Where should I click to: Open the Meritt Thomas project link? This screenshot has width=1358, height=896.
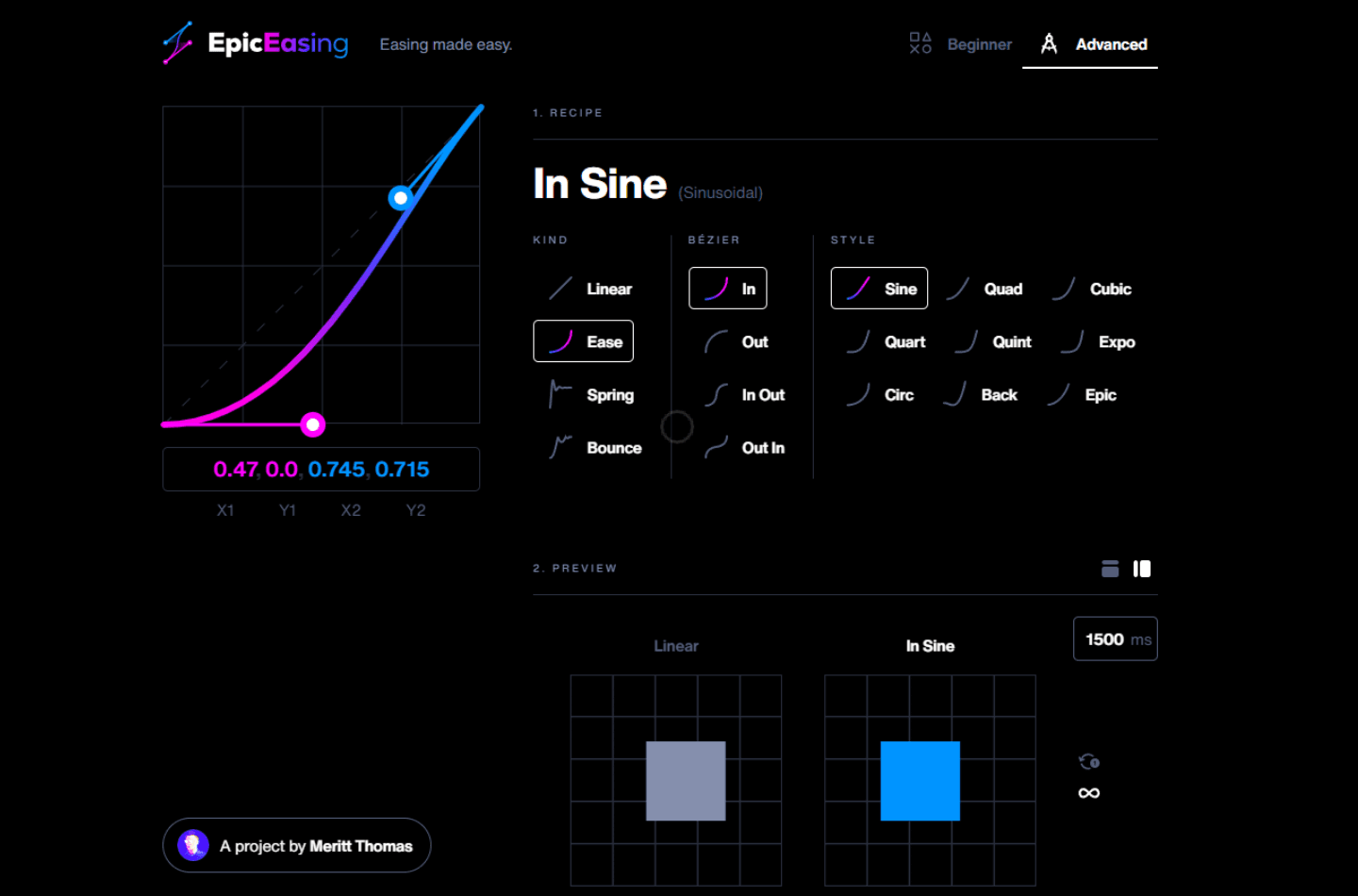[297, 845]
